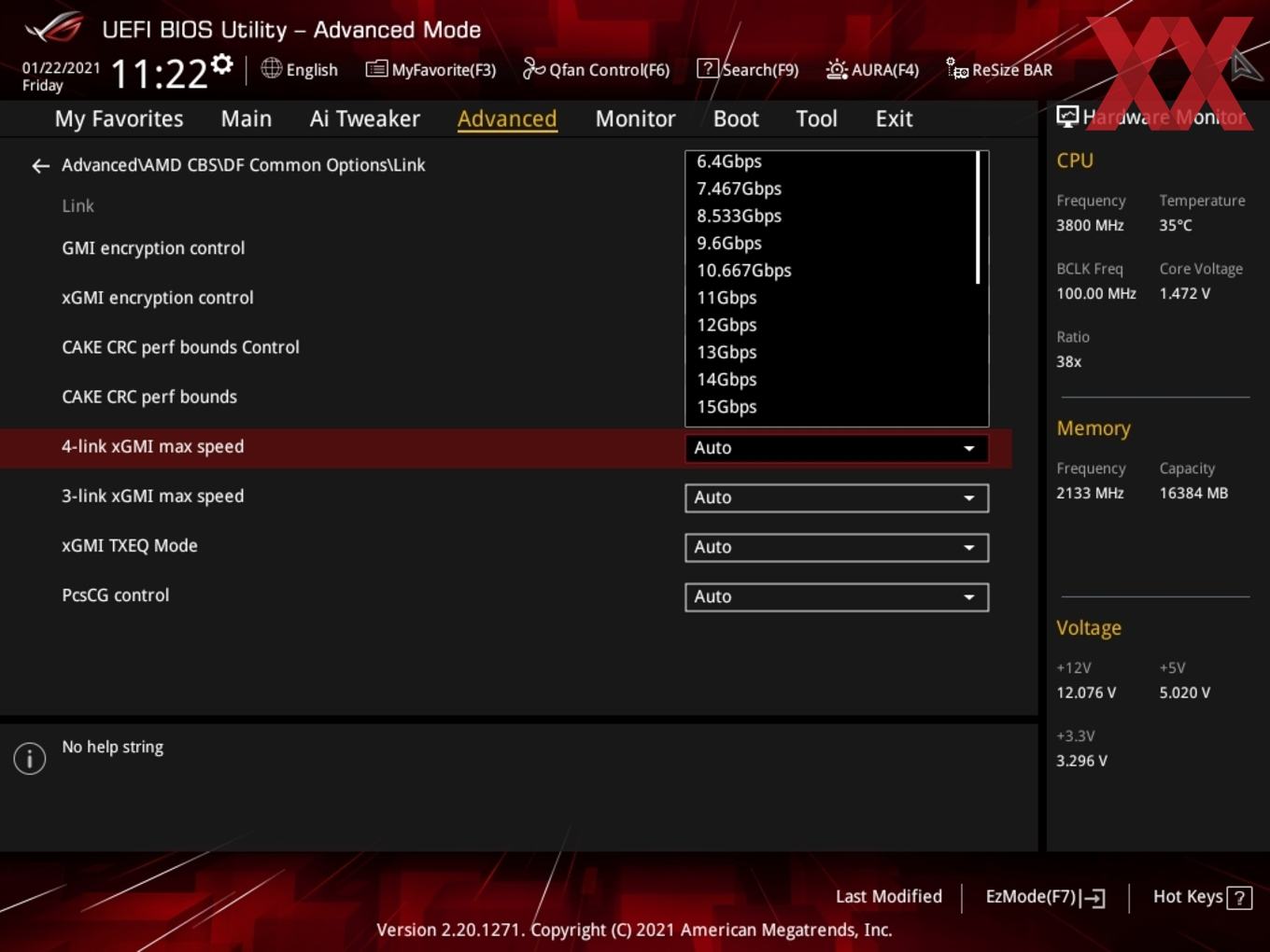Screen dimensions: 1270x952
Task: Click the ROG logo
Action: click(54, 28)
